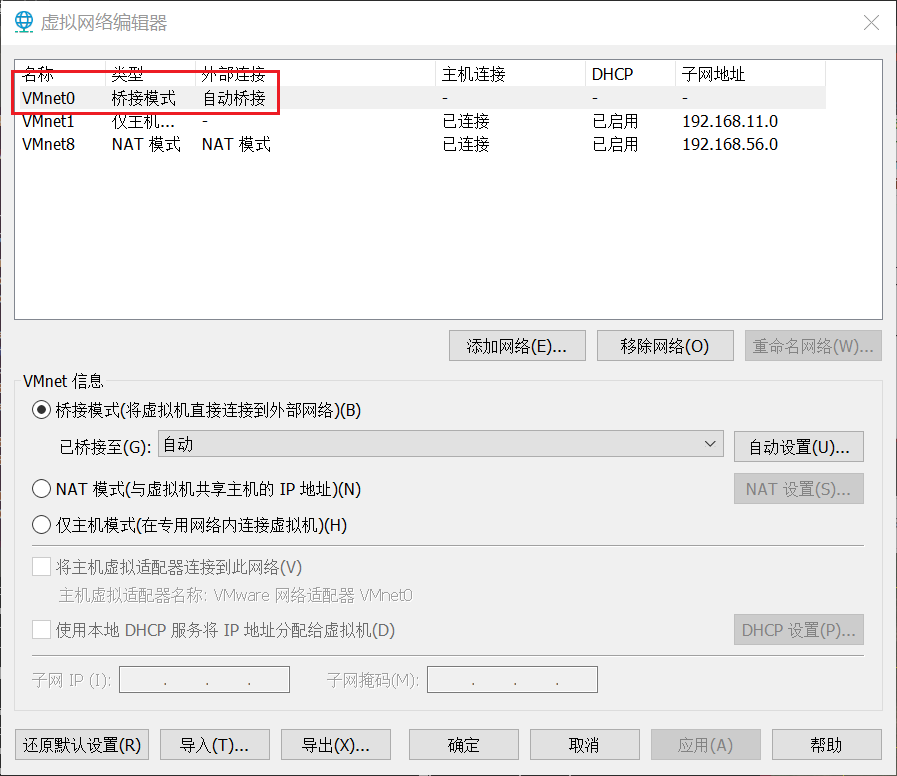This screenshot has height=776, width=897.
Task: Click the 名称 column header
Action: (x=62, y=74)
